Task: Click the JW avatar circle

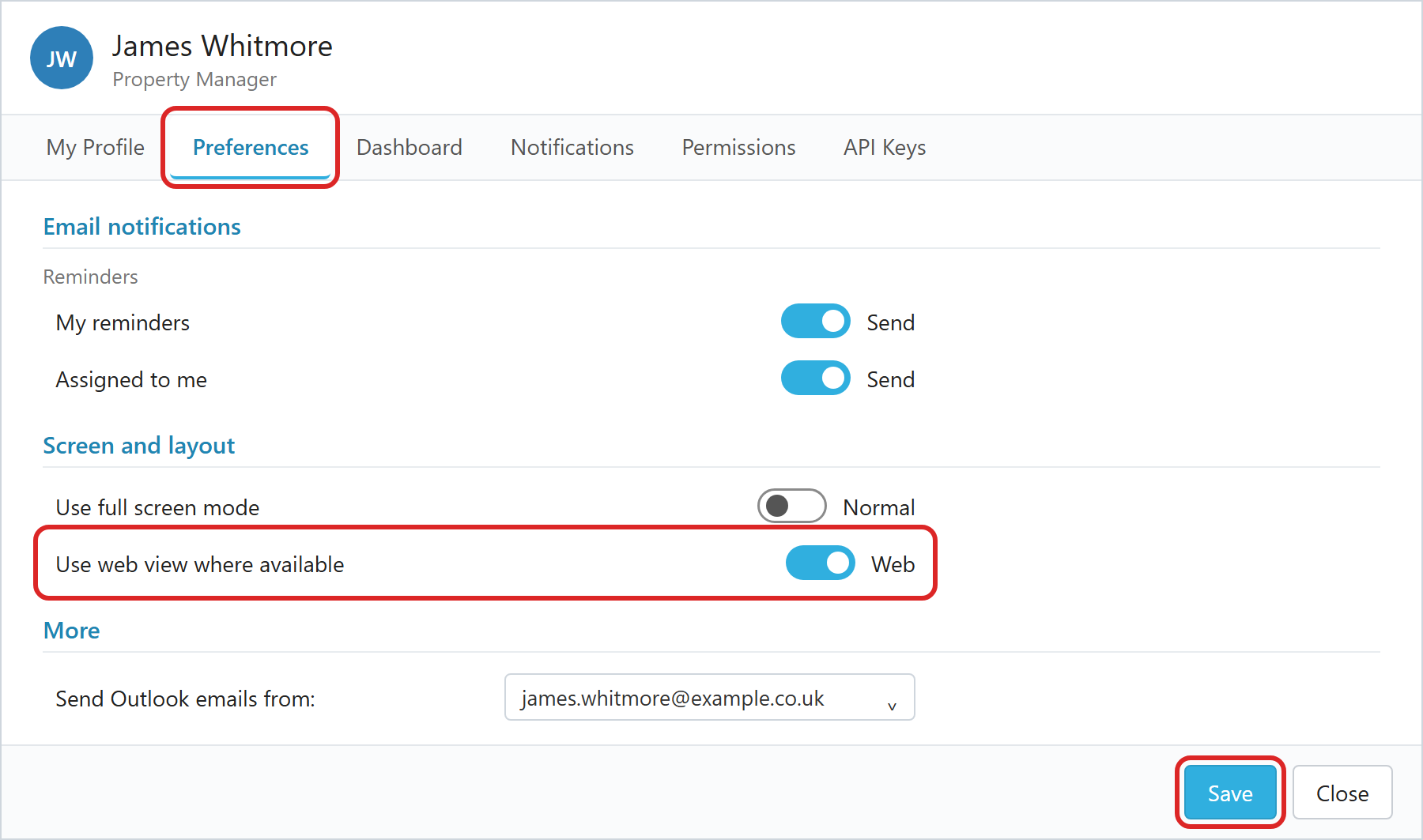Action: pos(62,58)
